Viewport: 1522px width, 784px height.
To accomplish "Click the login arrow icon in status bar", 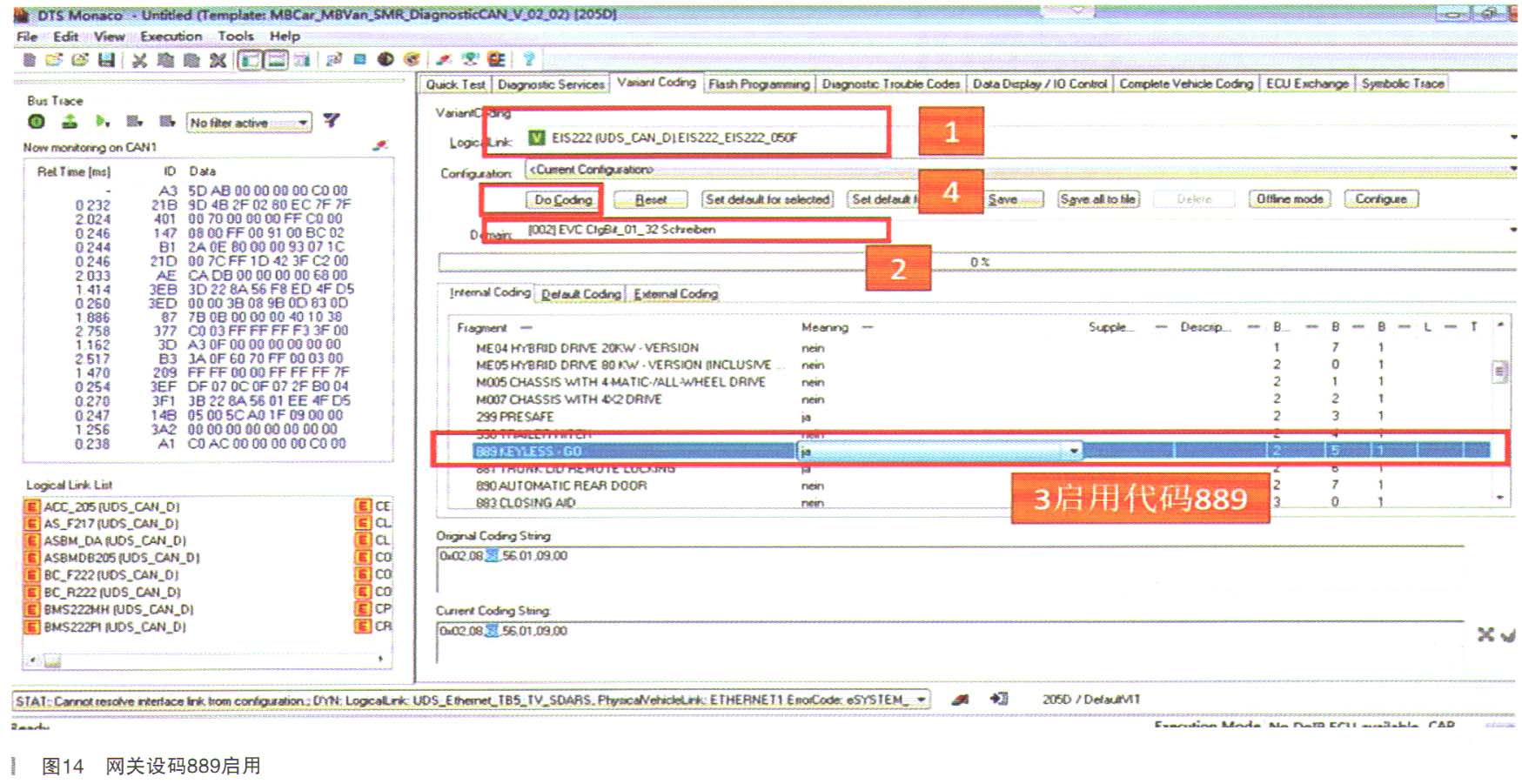I will click(999, 699).
